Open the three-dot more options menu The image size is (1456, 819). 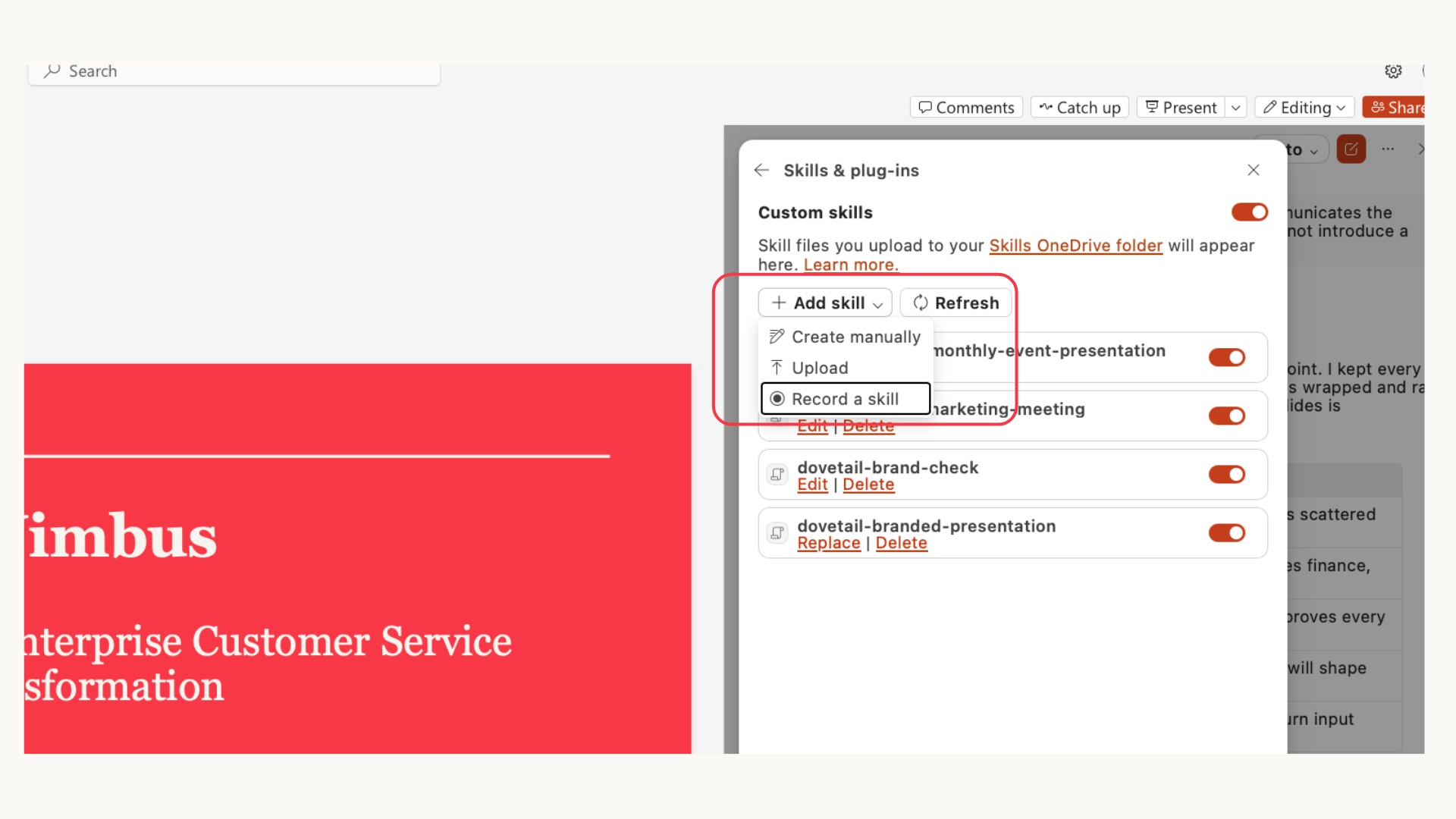click(x=1388, y=149)
